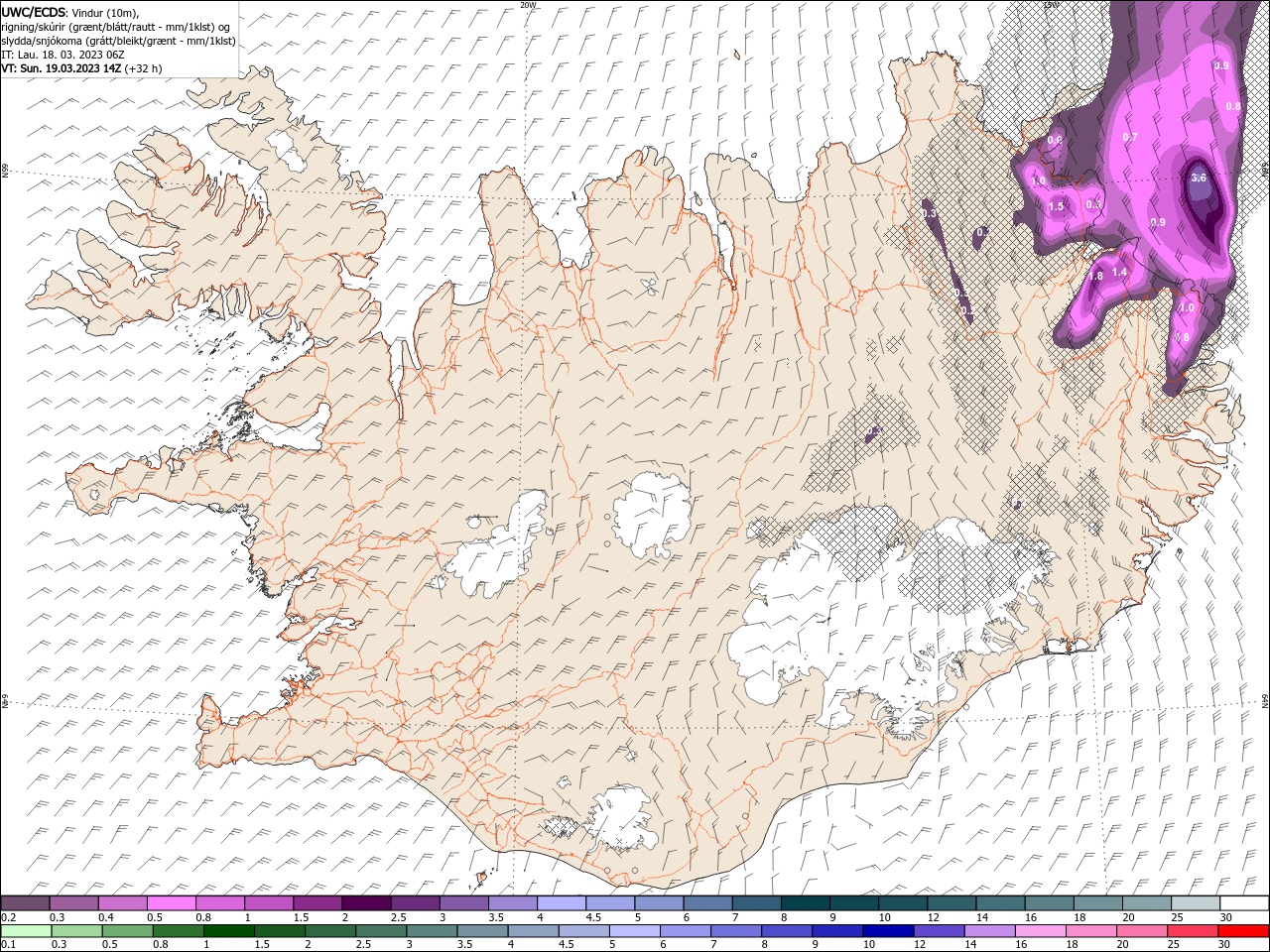Click the Hofsjökull glacier in central Iceland

[652, 514]
